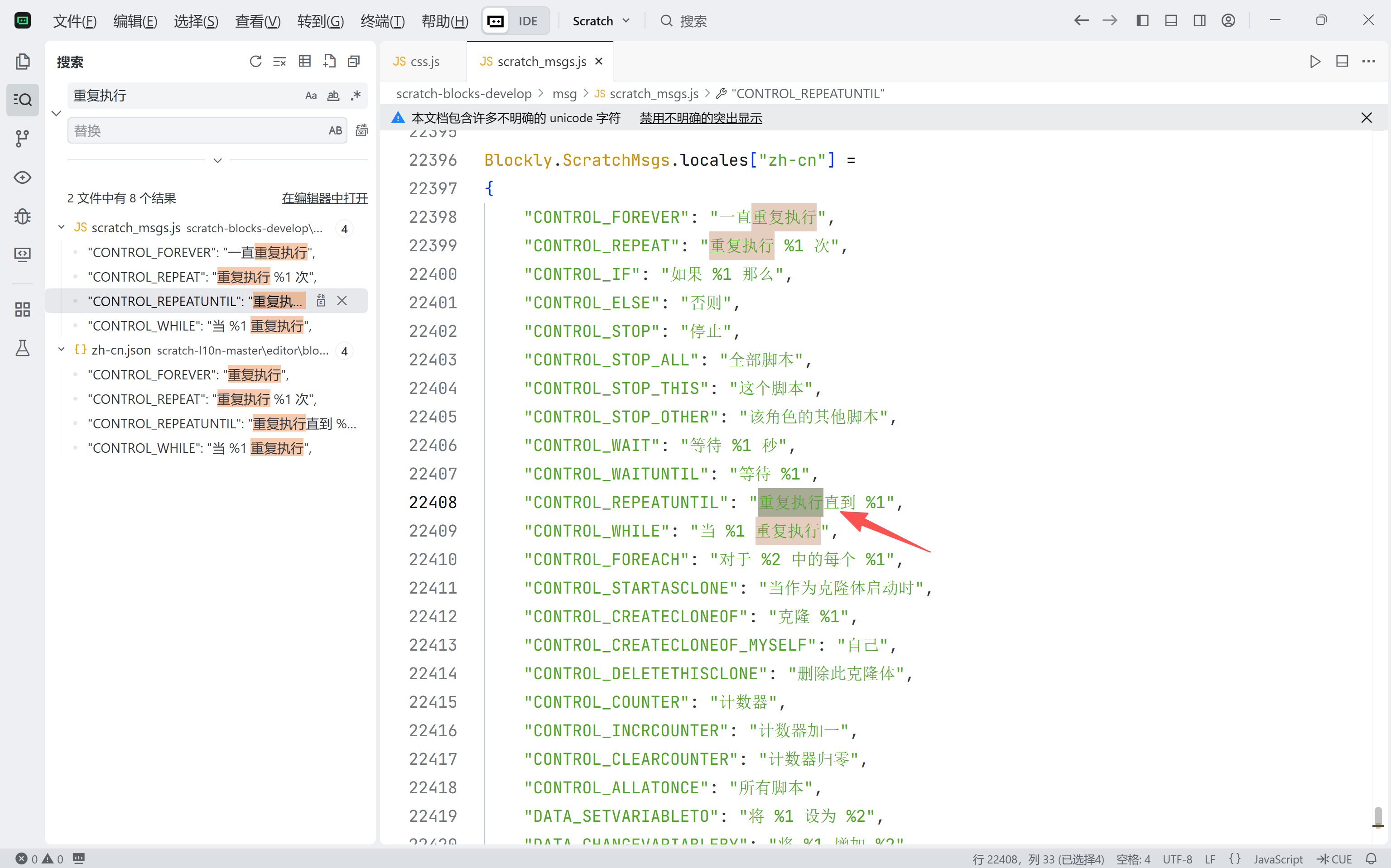The height and width of the screenshot is (868, 1391).
Task: Click the Explorer files icon
Action: (x=22, y=62)
